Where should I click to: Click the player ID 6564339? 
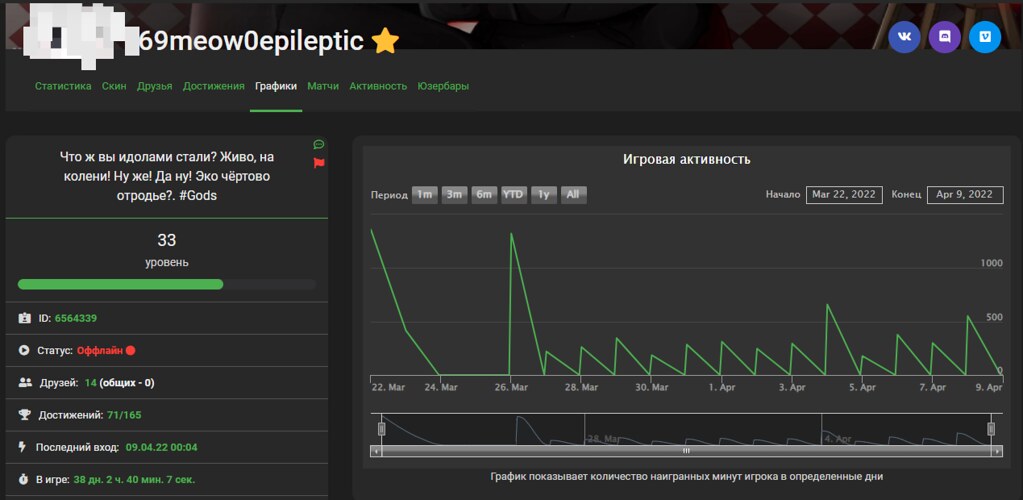[x=75, y=318]
